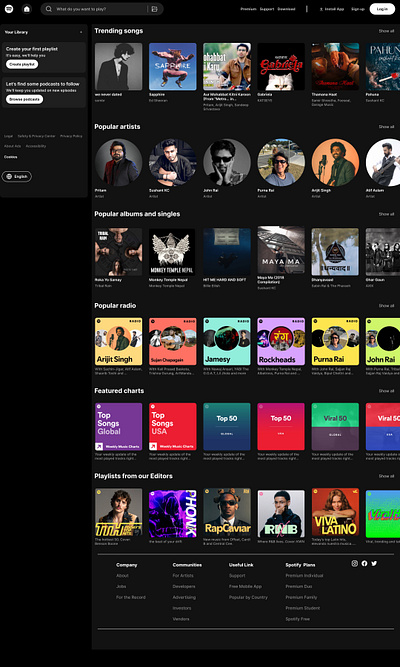Image resolution: width=400 pixels, height=667 pixels.
Task: Open Top Songs Global chart
Action: [118, 427]
